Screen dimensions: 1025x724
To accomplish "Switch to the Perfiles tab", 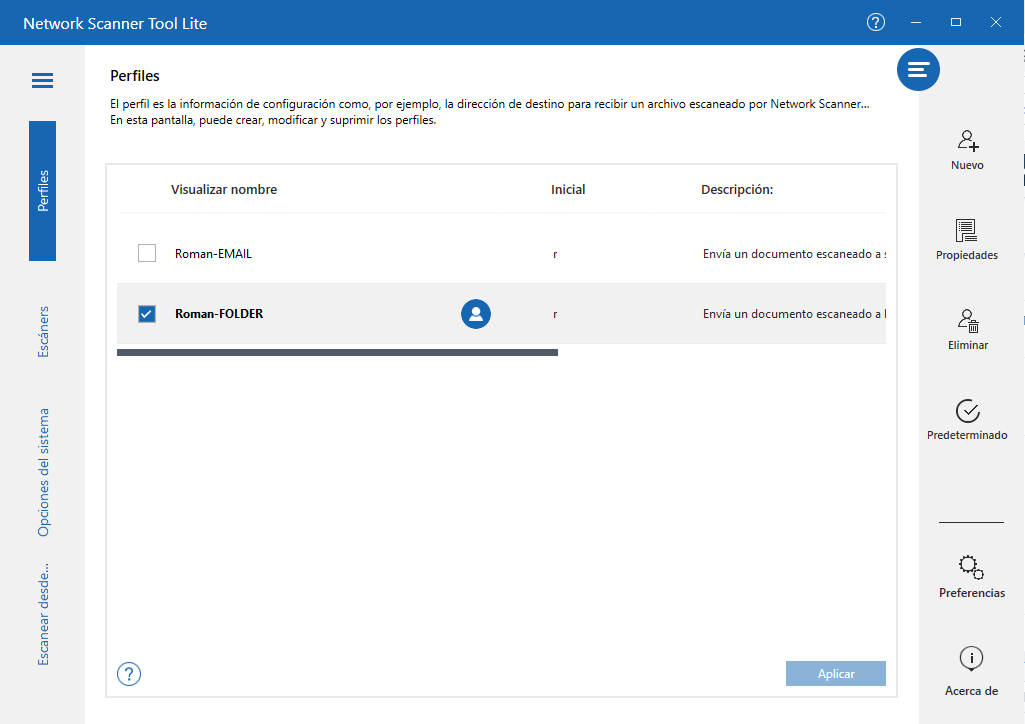I will (42, 191).
